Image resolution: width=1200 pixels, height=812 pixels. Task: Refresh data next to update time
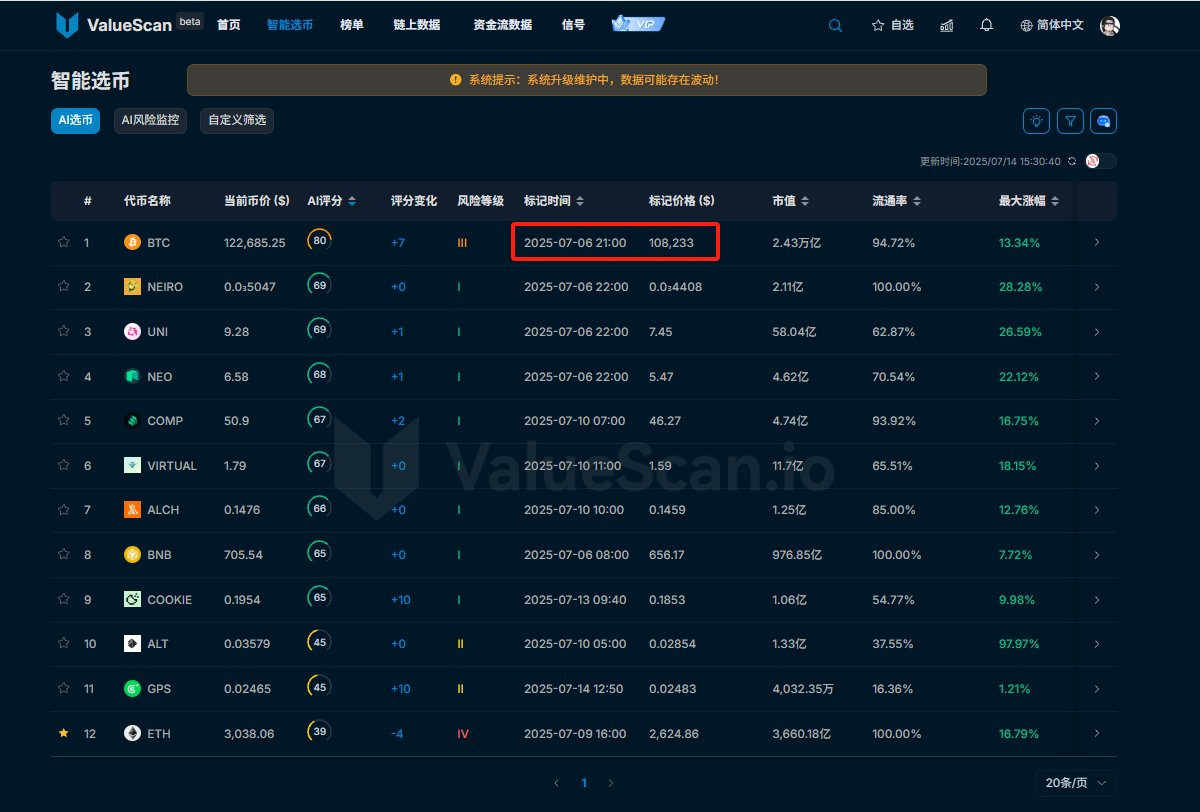(1072, 161)
